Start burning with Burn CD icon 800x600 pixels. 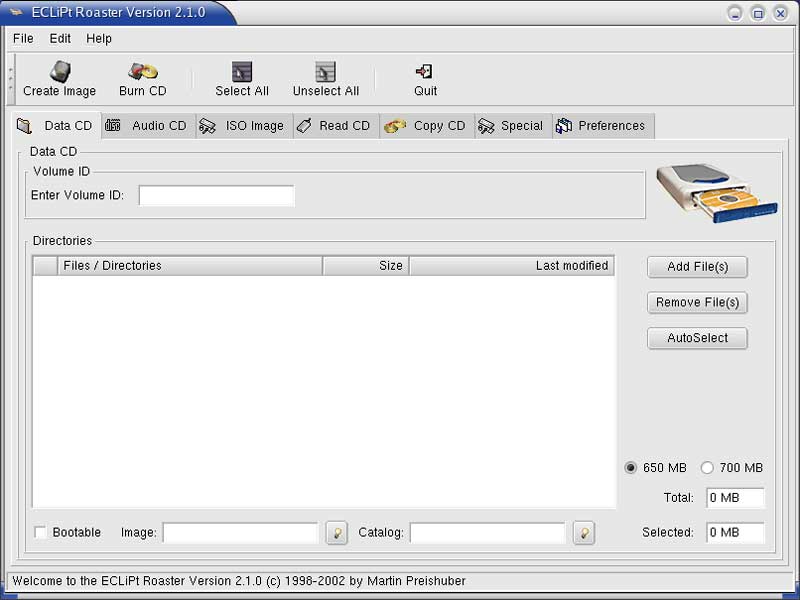(143, 72)
